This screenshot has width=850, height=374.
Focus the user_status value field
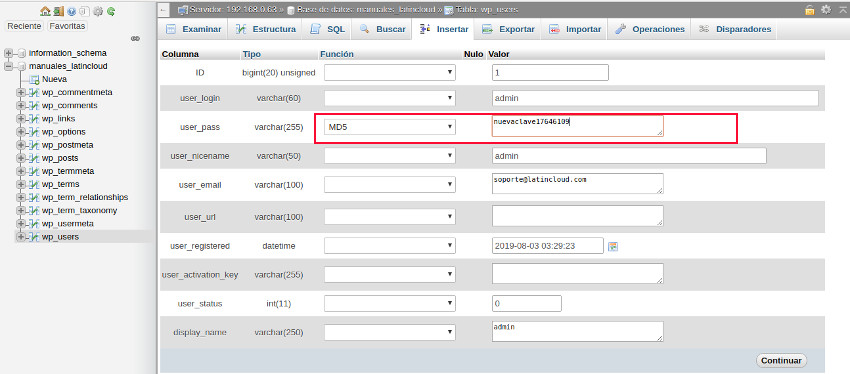(x=526, y=304)
